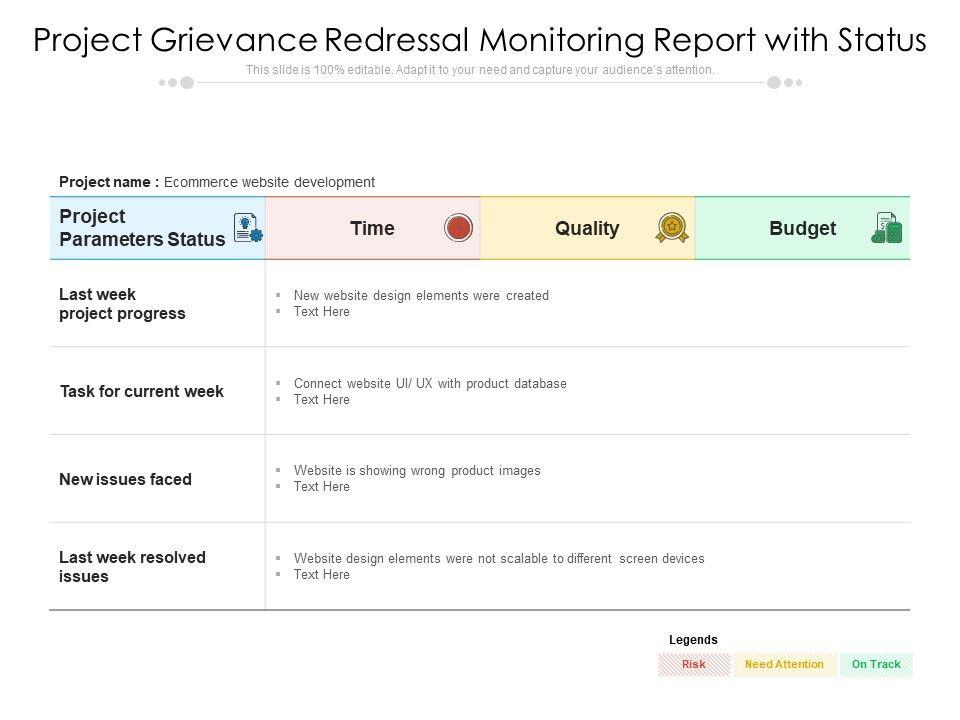The width and height of the screenshot is (960, 720).
Task: Select the Last week project progress row label
Action: tap(122, 304)
